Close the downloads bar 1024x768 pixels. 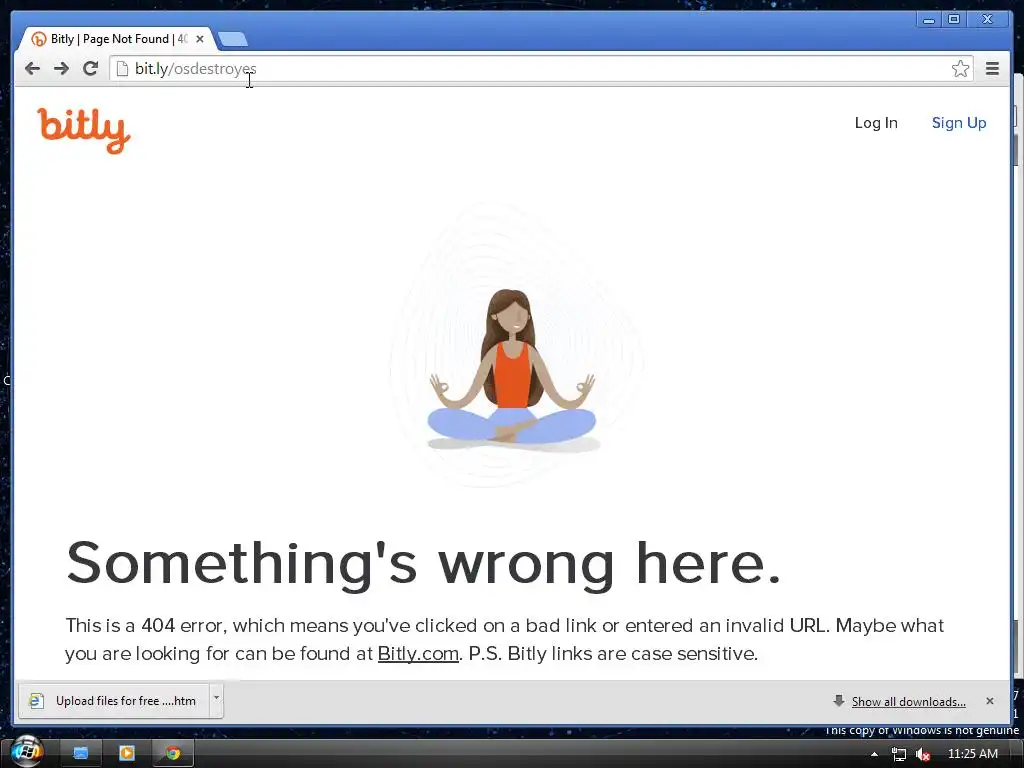tap(989, 701)
